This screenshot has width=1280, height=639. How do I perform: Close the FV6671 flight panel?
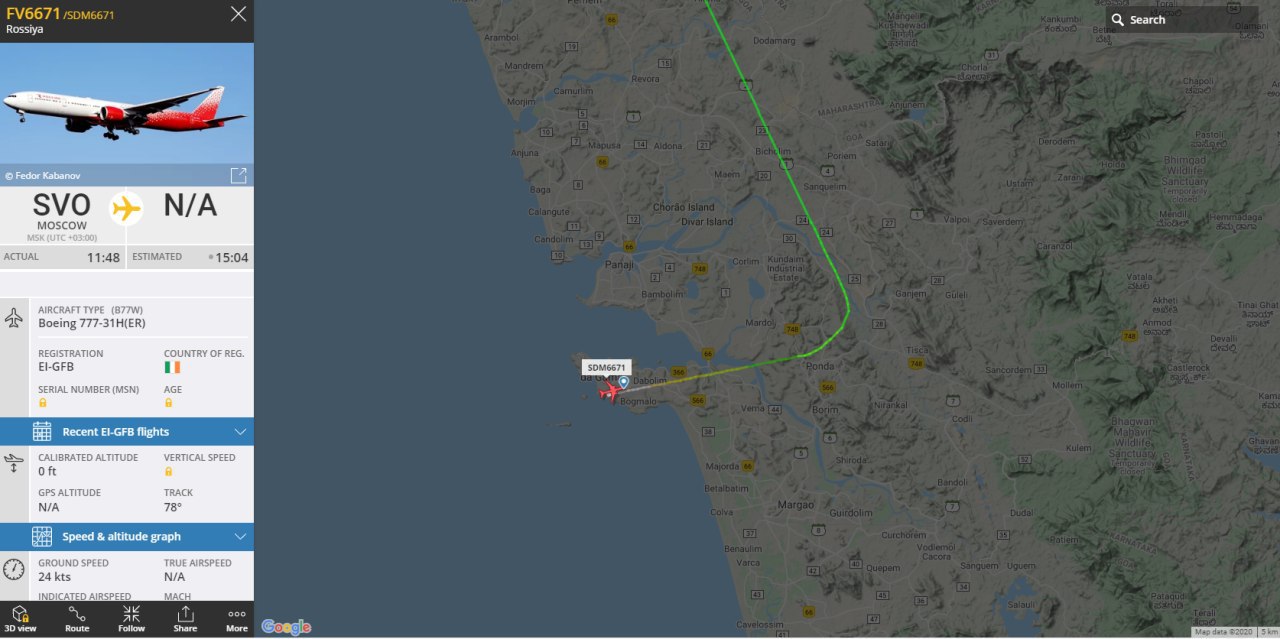point(238,14)
